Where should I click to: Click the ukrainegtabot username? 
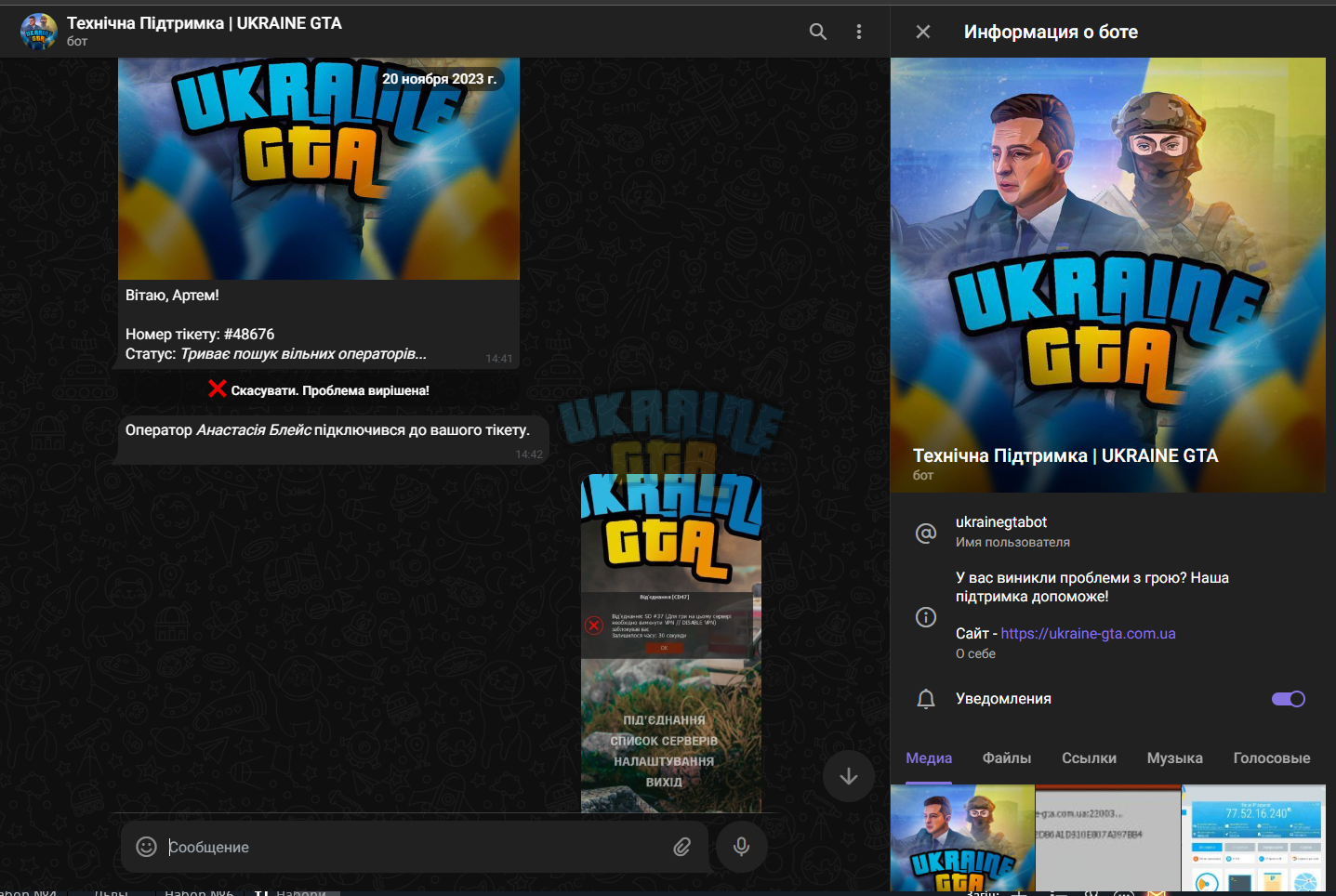click(x=1001, y=522)
